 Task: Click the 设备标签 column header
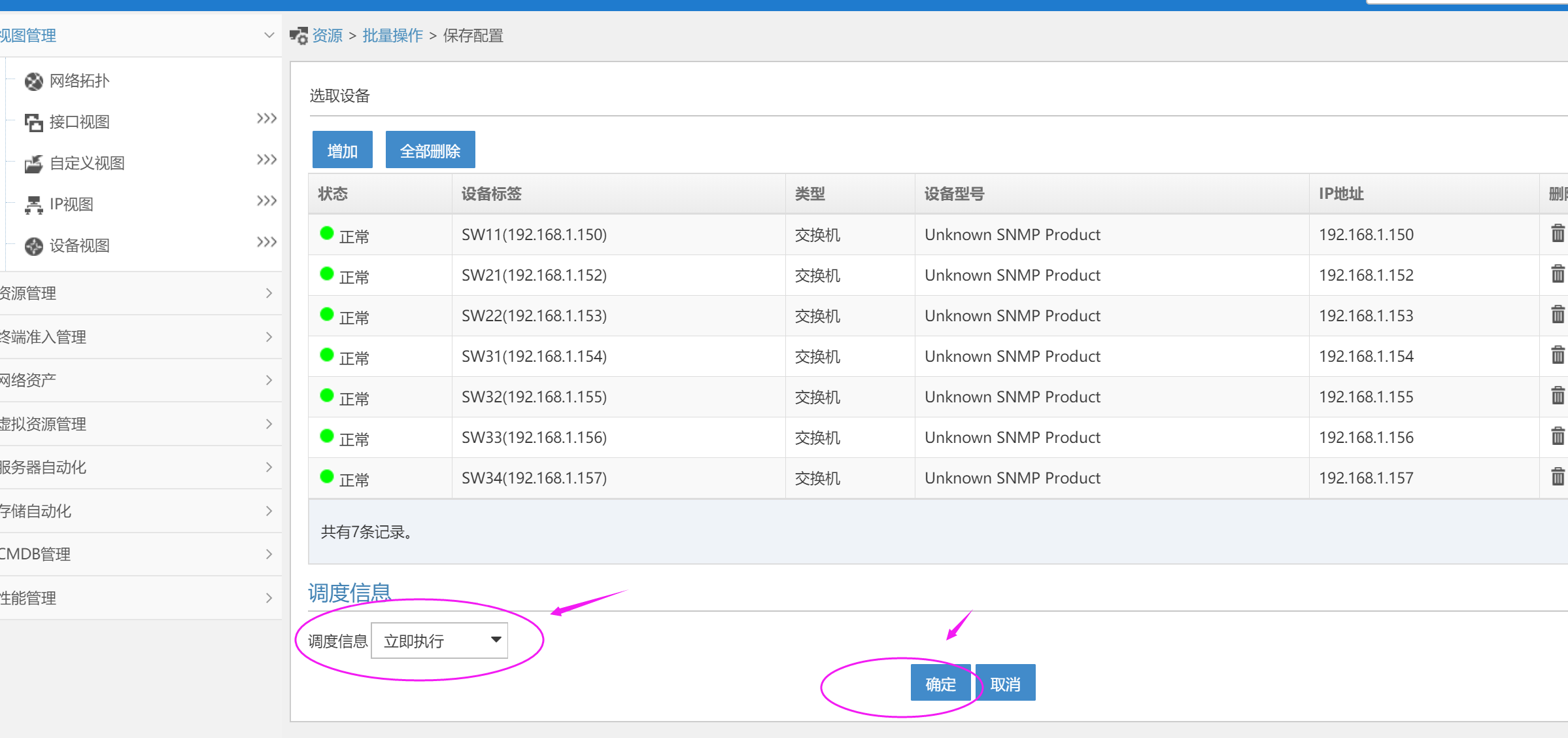click(492, 194)
